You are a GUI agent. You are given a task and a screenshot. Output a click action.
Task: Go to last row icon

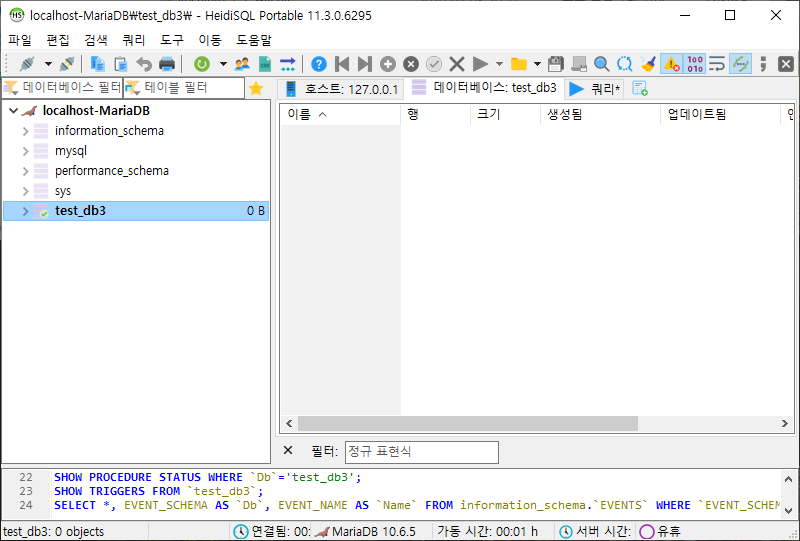click(364, 64)
